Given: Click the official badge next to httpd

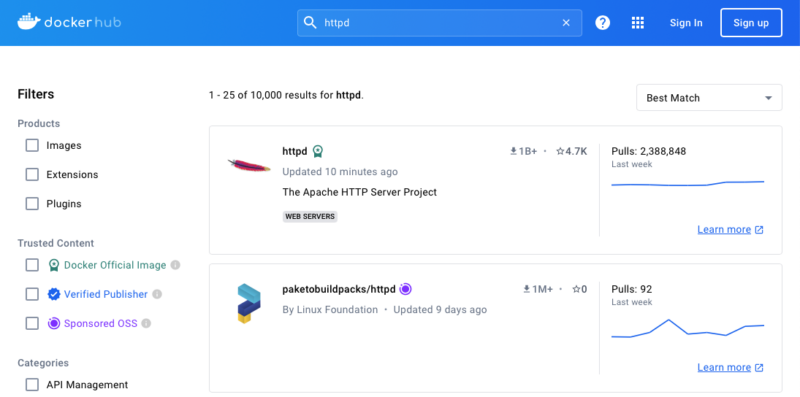Looking at the screenshot, I should pos(318,151).
